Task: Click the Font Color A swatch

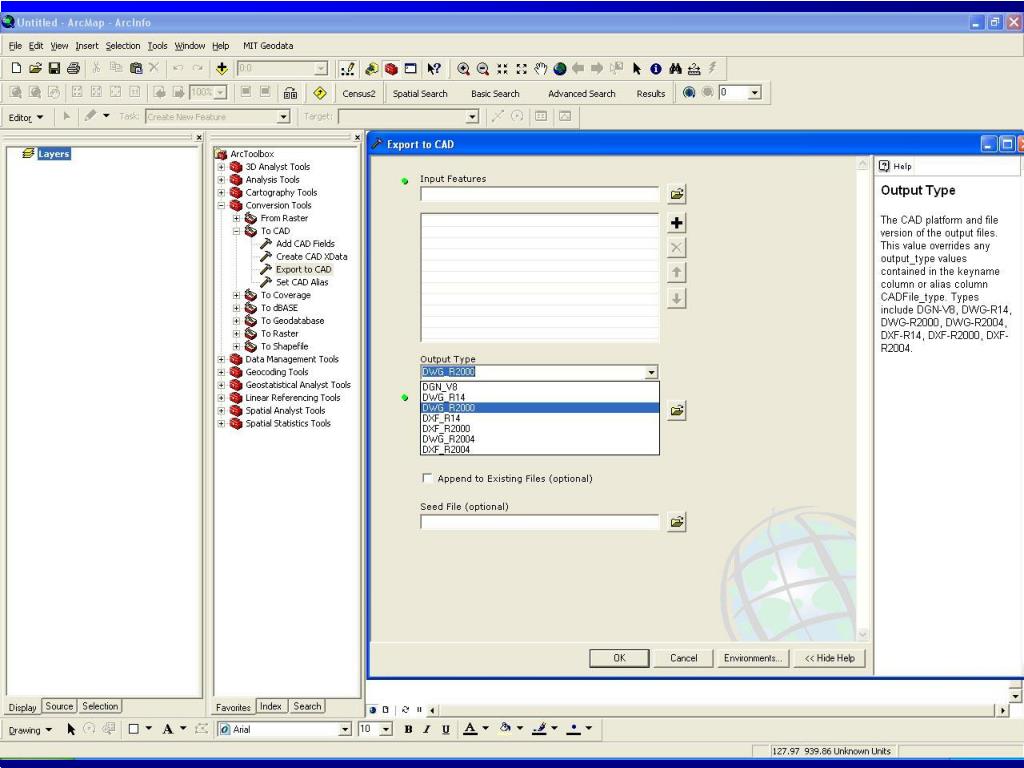Action: point(470,729)
